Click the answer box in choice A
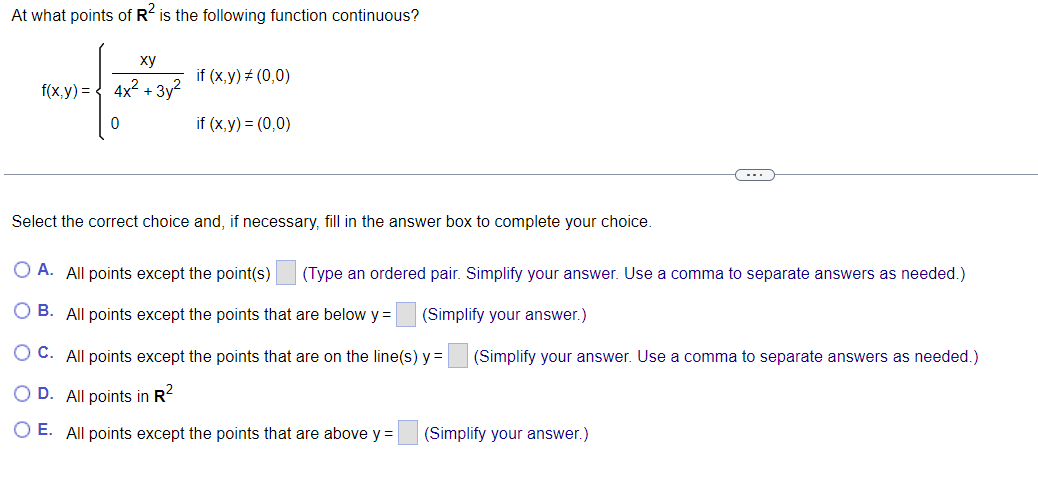The image size is (1038, 483). pyautogui.click(x=285, y=273)
